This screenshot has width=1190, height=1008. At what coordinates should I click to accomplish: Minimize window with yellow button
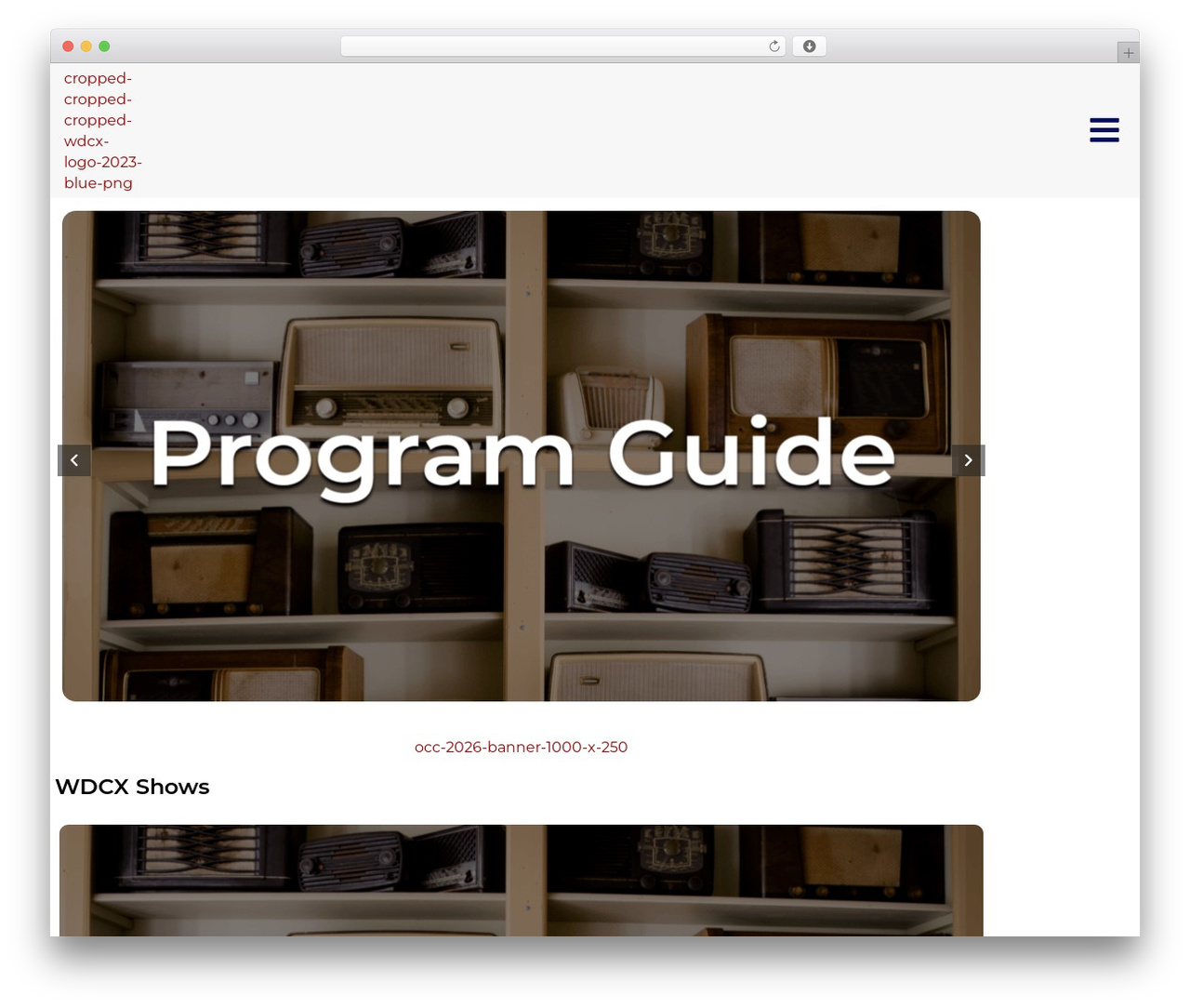[x=86, y=46]
